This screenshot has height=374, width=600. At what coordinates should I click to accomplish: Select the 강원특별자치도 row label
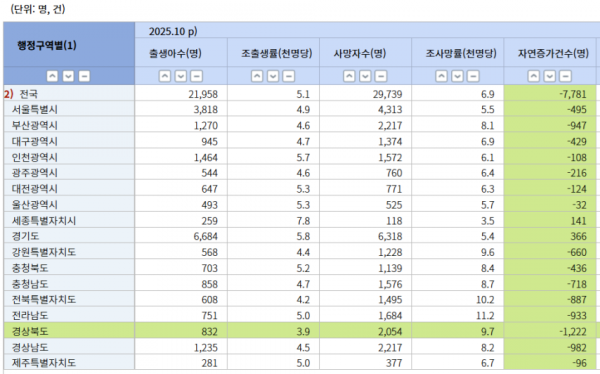coord(44,252)
